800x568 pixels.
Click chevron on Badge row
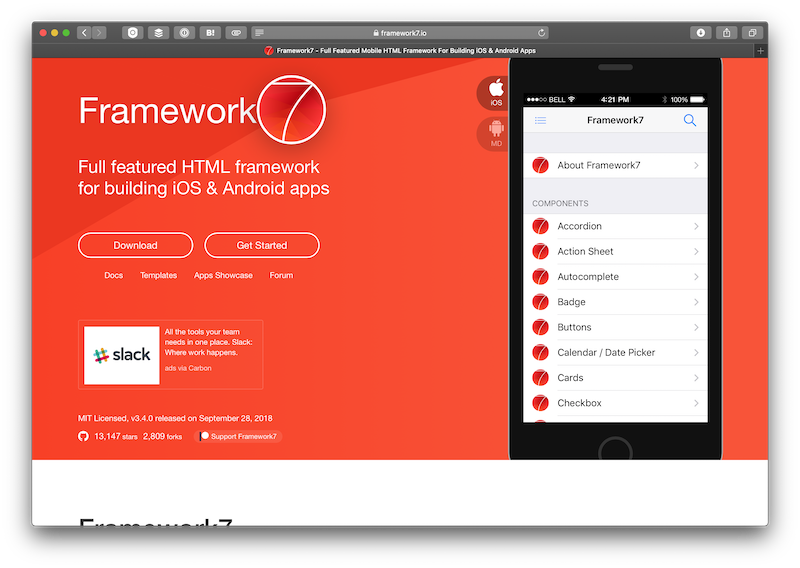pyautogui.click(x=696, y=302)
